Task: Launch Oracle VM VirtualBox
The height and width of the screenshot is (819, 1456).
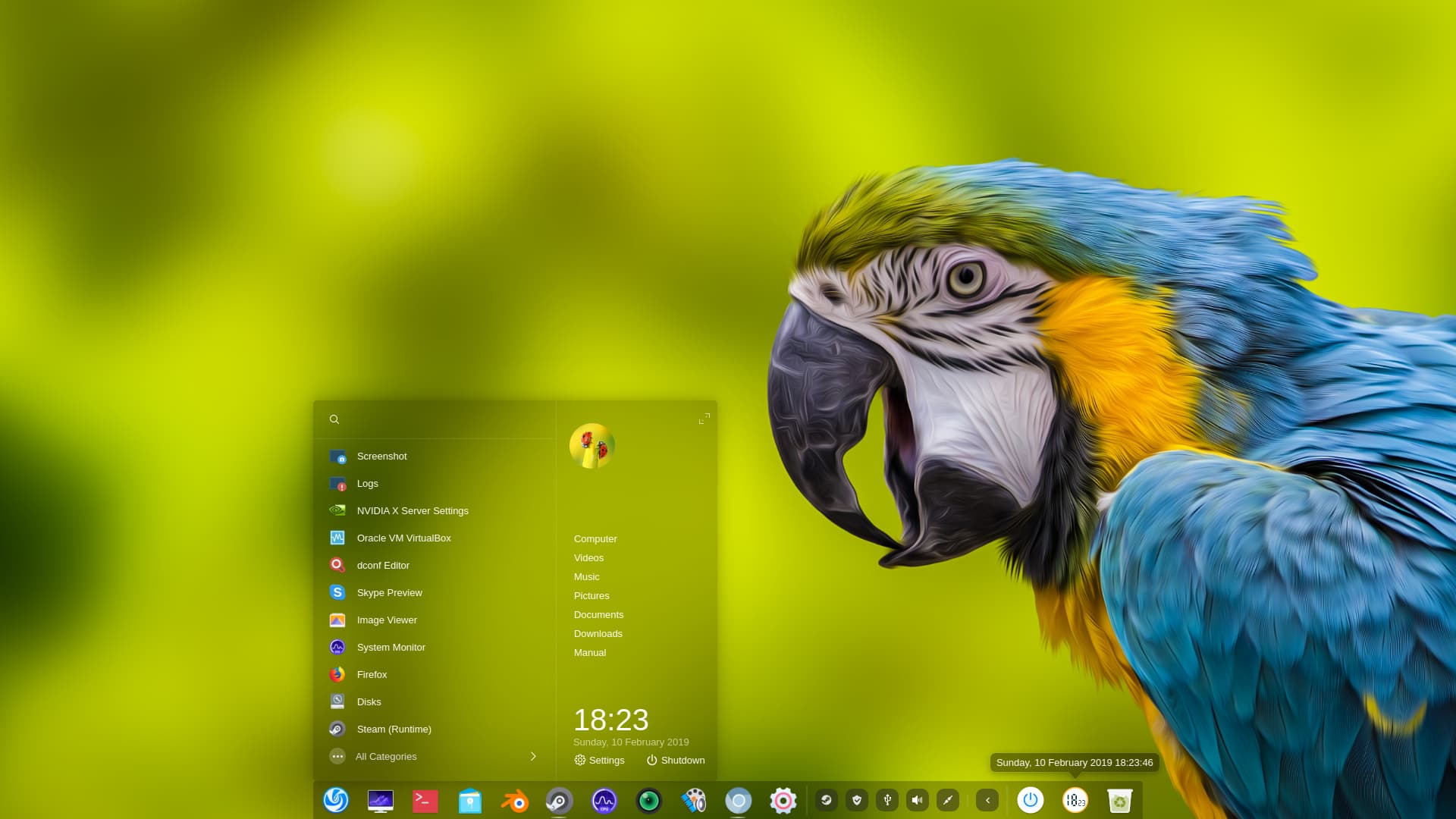Action: [435, 538]
